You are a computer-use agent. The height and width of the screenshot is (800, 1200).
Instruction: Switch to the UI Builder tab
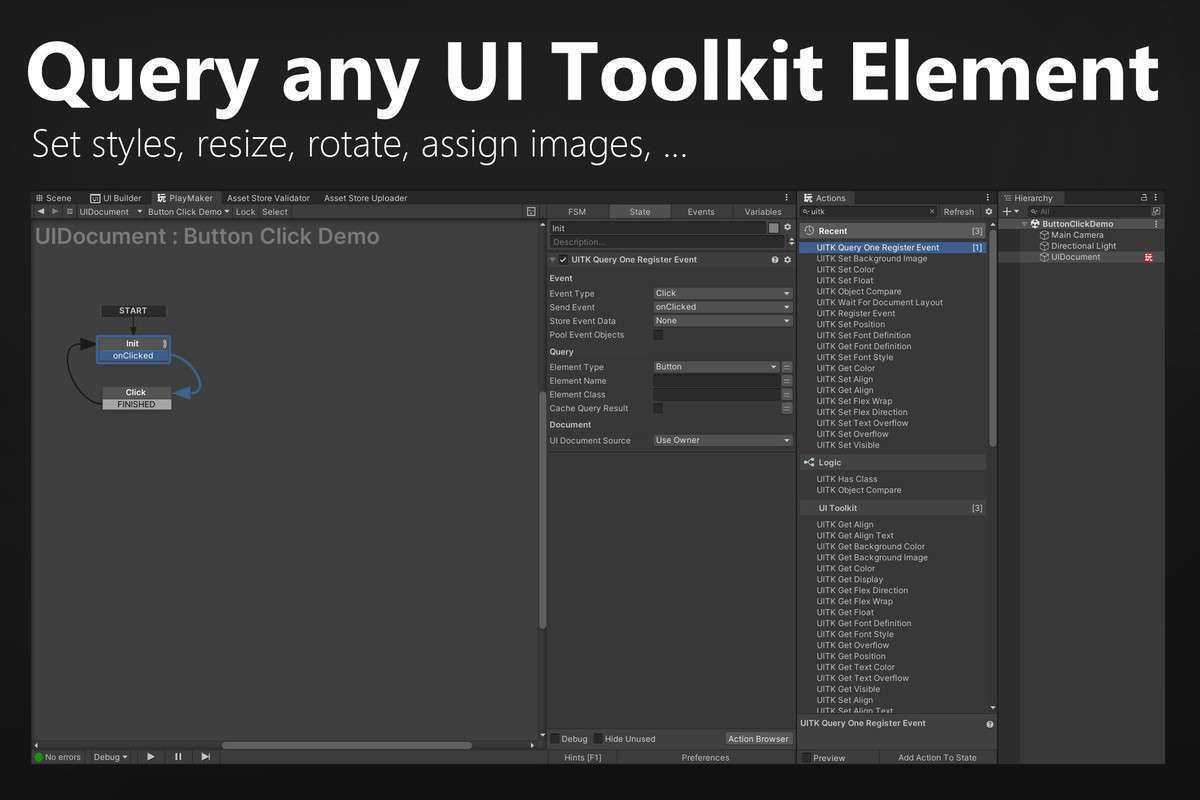(116, 198)
